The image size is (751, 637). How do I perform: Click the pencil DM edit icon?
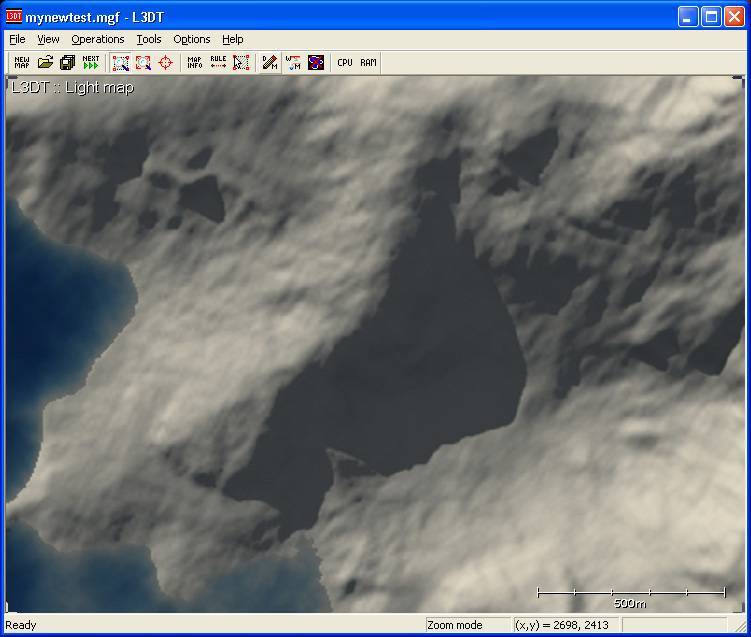(x=270, y=62)
